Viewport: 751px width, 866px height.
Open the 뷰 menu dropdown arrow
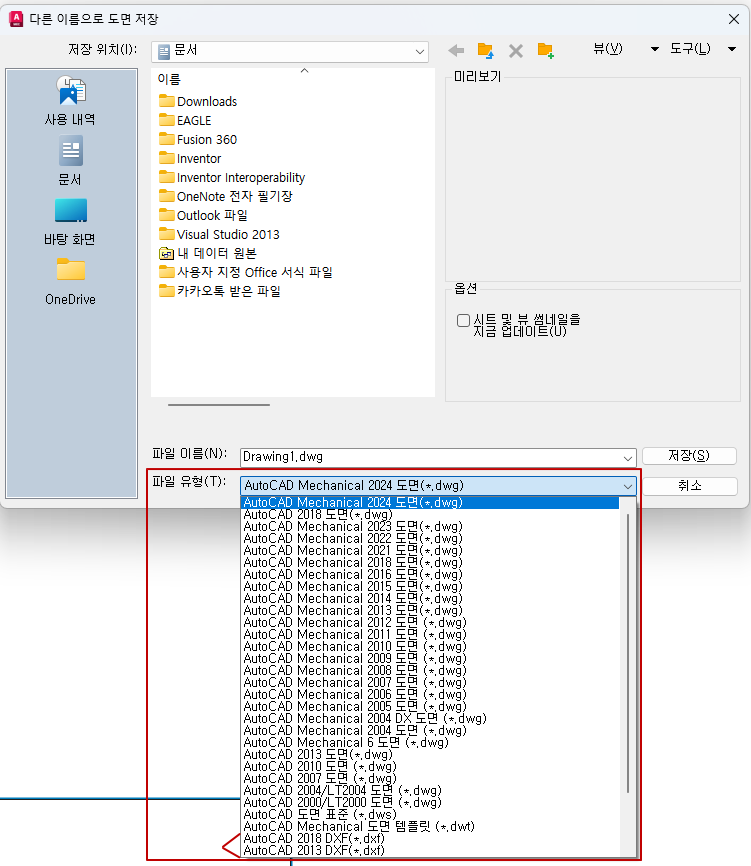(x=655, y=49)
